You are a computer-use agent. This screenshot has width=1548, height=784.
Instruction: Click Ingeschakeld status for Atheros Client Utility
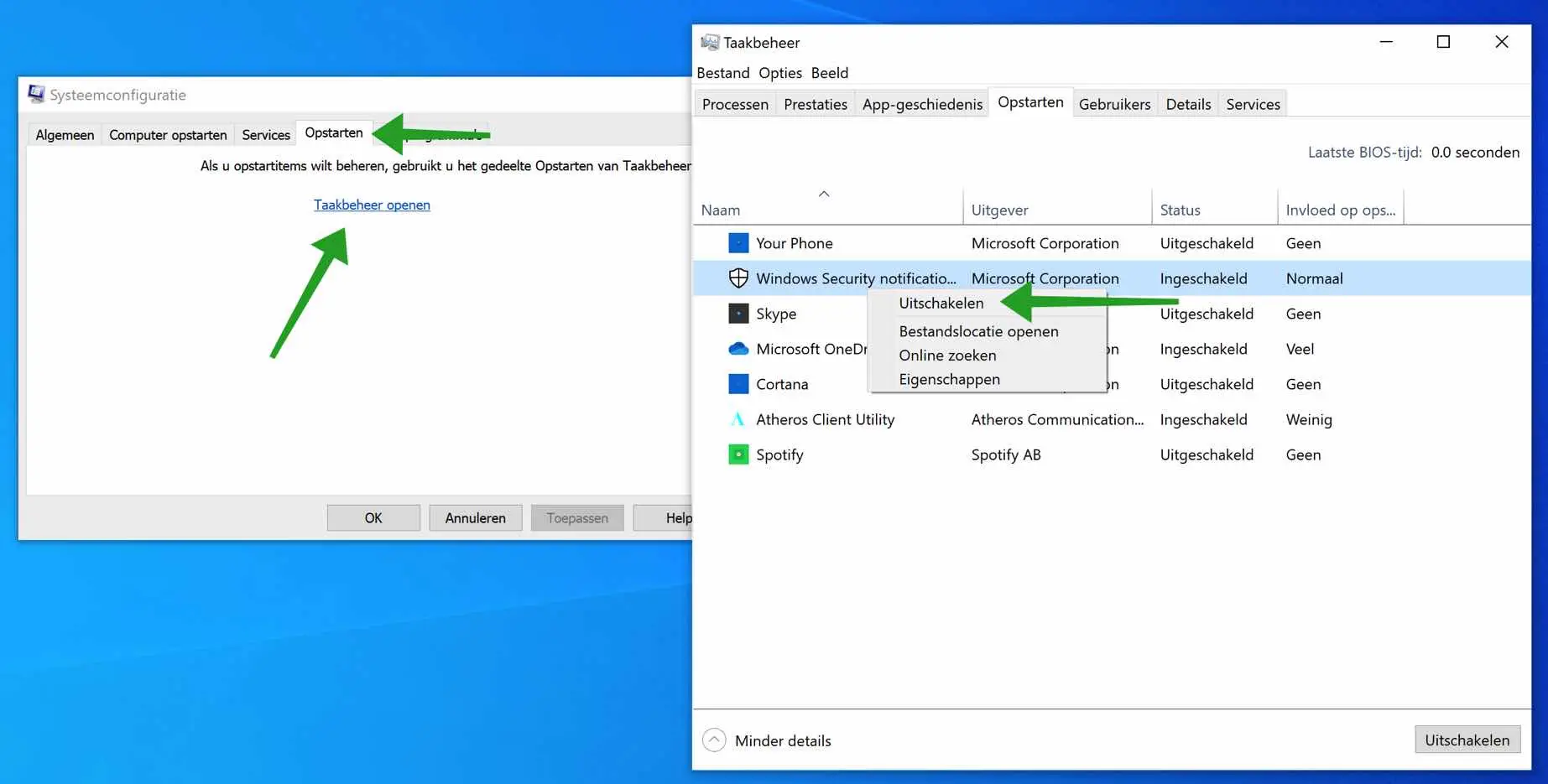coord(1203,419)
